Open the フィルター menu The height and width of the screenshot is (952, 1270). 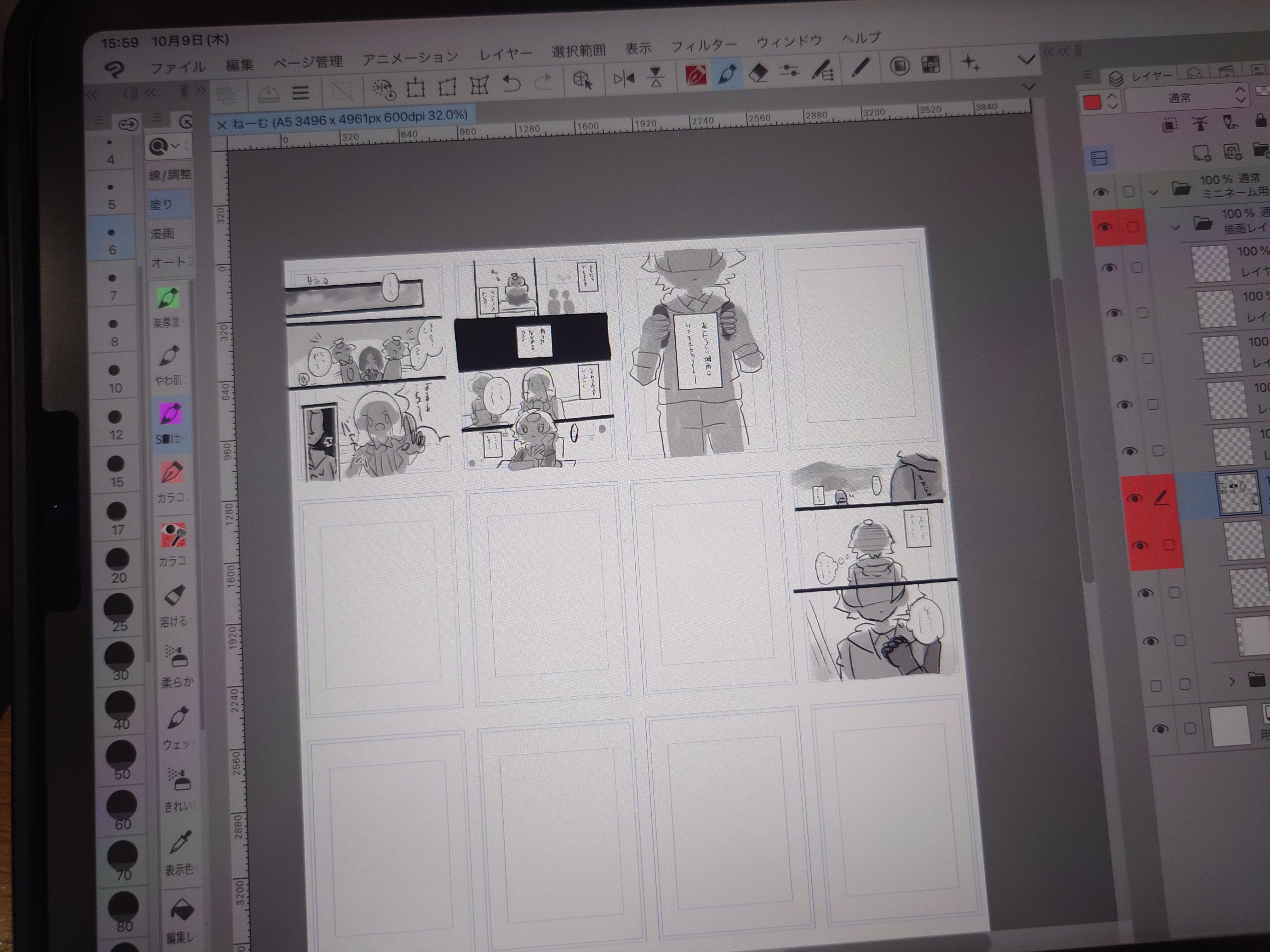(703, 46)
